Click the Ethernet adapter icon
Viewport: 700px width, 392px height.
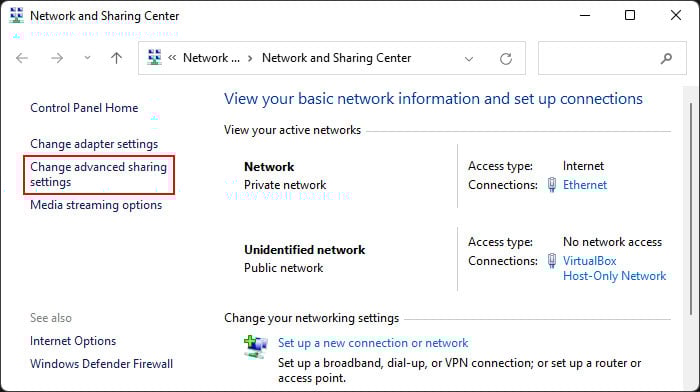click(x=552, y=184)
